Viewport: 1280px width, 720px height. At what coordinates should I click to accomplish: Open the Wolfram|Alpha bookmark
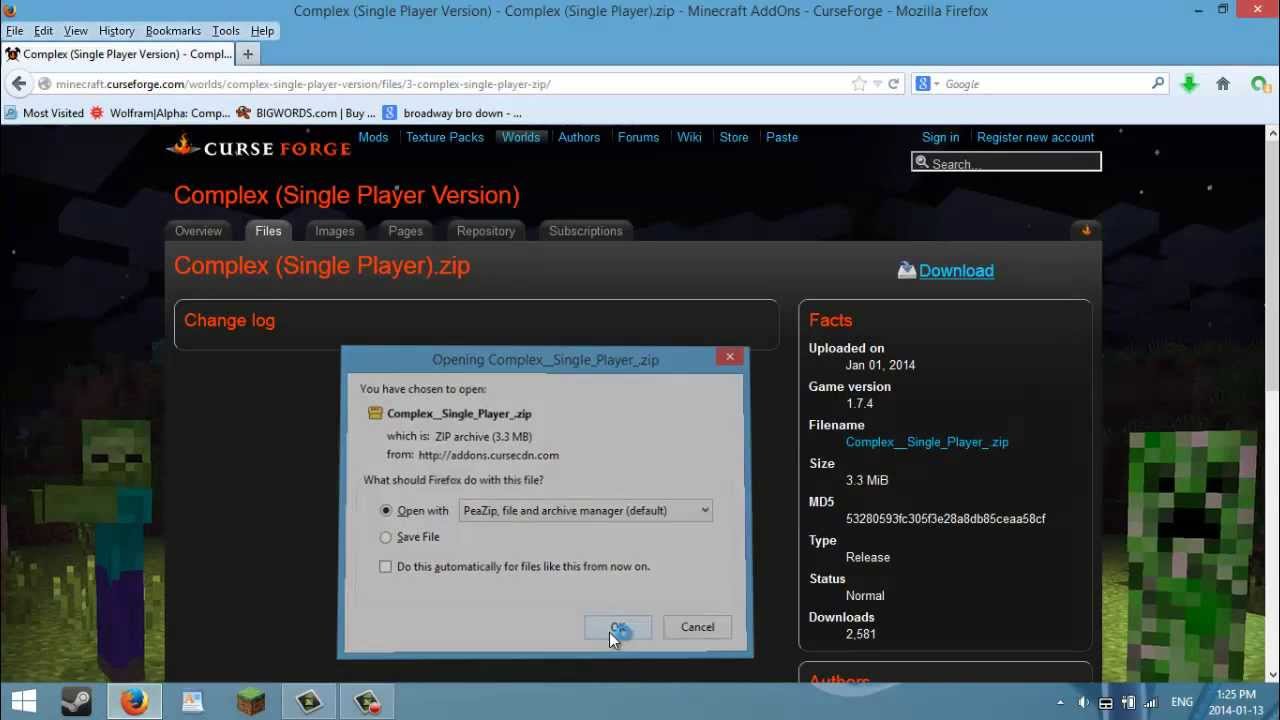160,113
